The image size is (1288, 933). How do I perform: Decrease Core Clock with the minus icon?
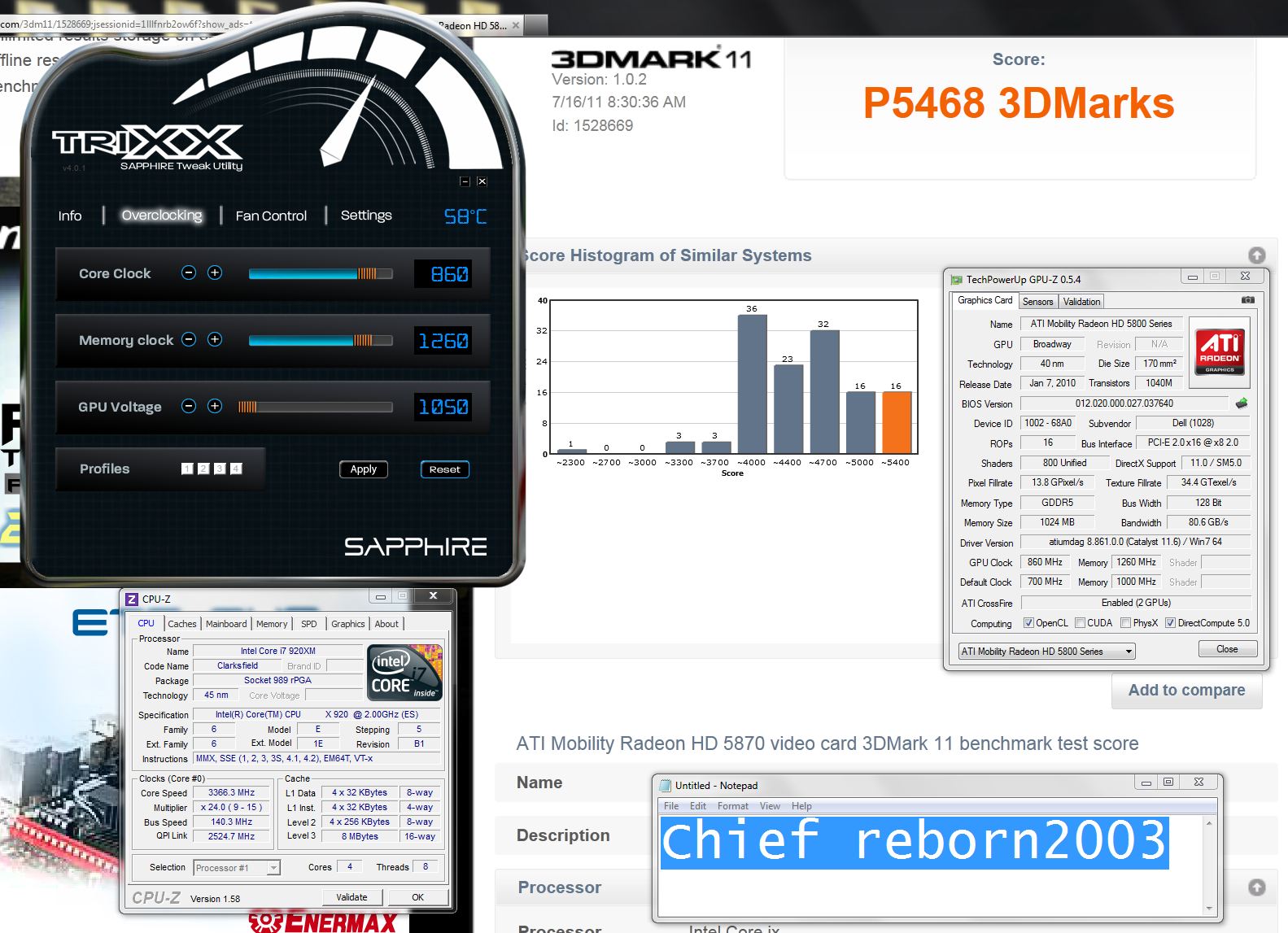tap(189, 272)
